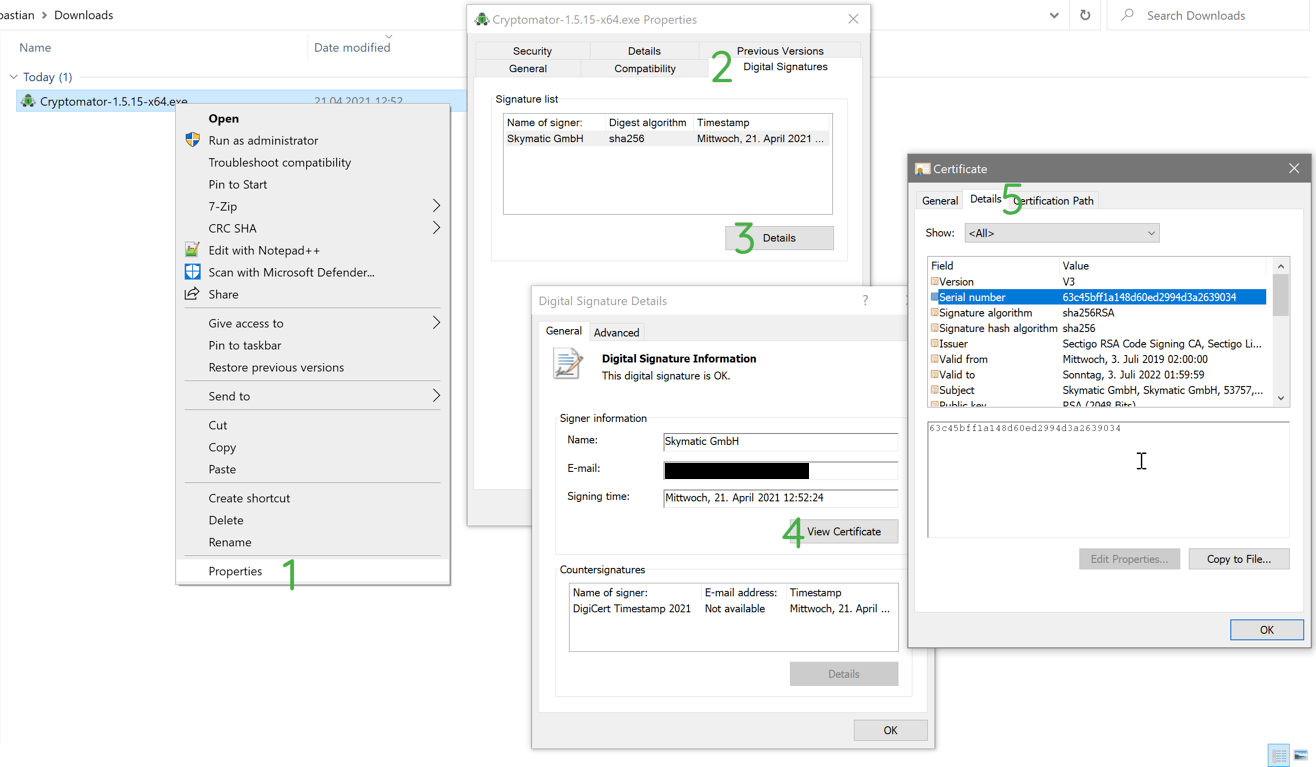1316x767 pixels.
Task: Switch Explorer to details view icon
Action: pyautogui.click(x=1279, y=755)
